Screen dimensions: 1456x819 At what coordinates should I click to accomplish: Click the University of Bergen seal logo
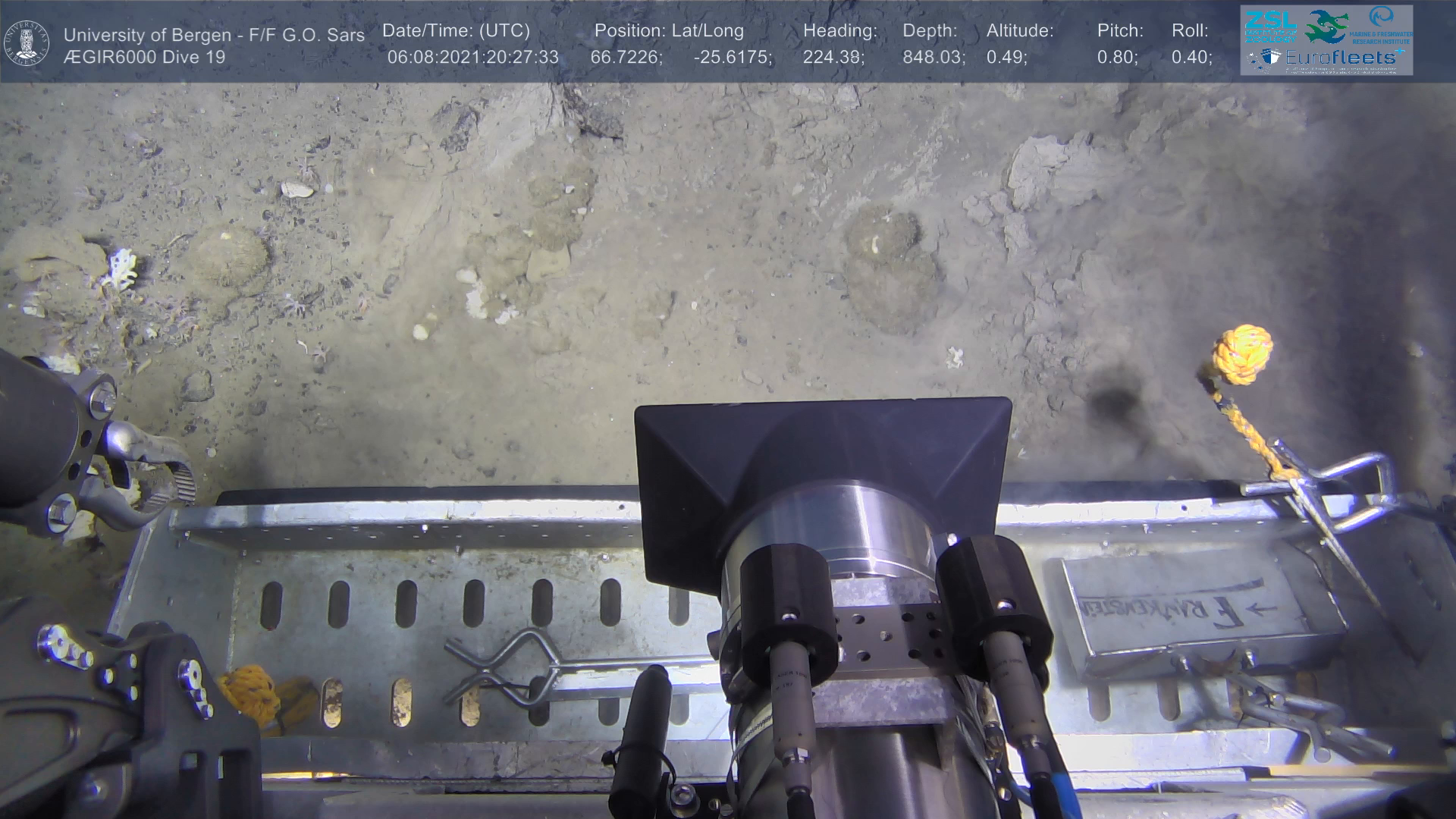[x=27, y=42]
